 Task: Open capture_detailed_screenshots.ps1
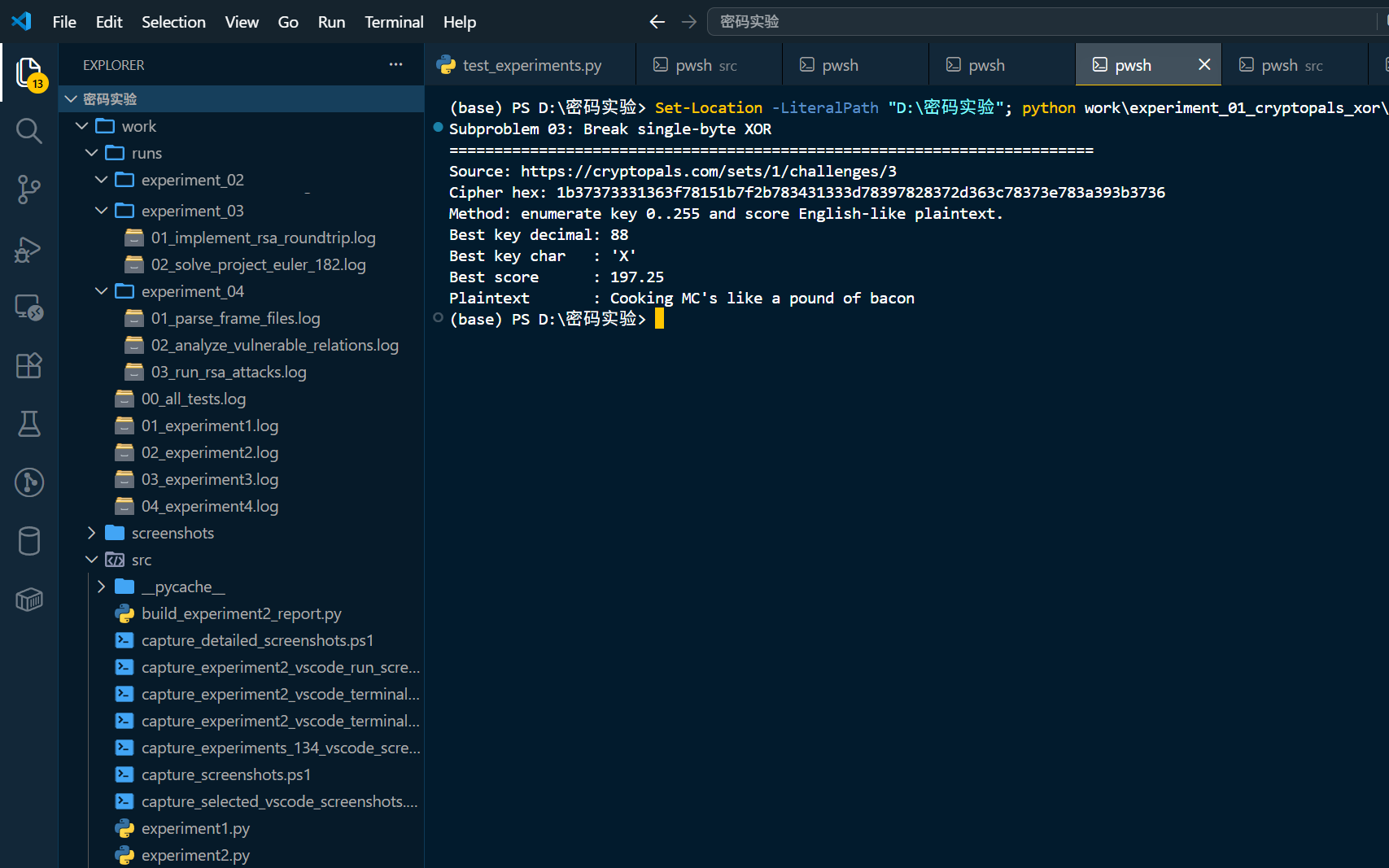257,640
